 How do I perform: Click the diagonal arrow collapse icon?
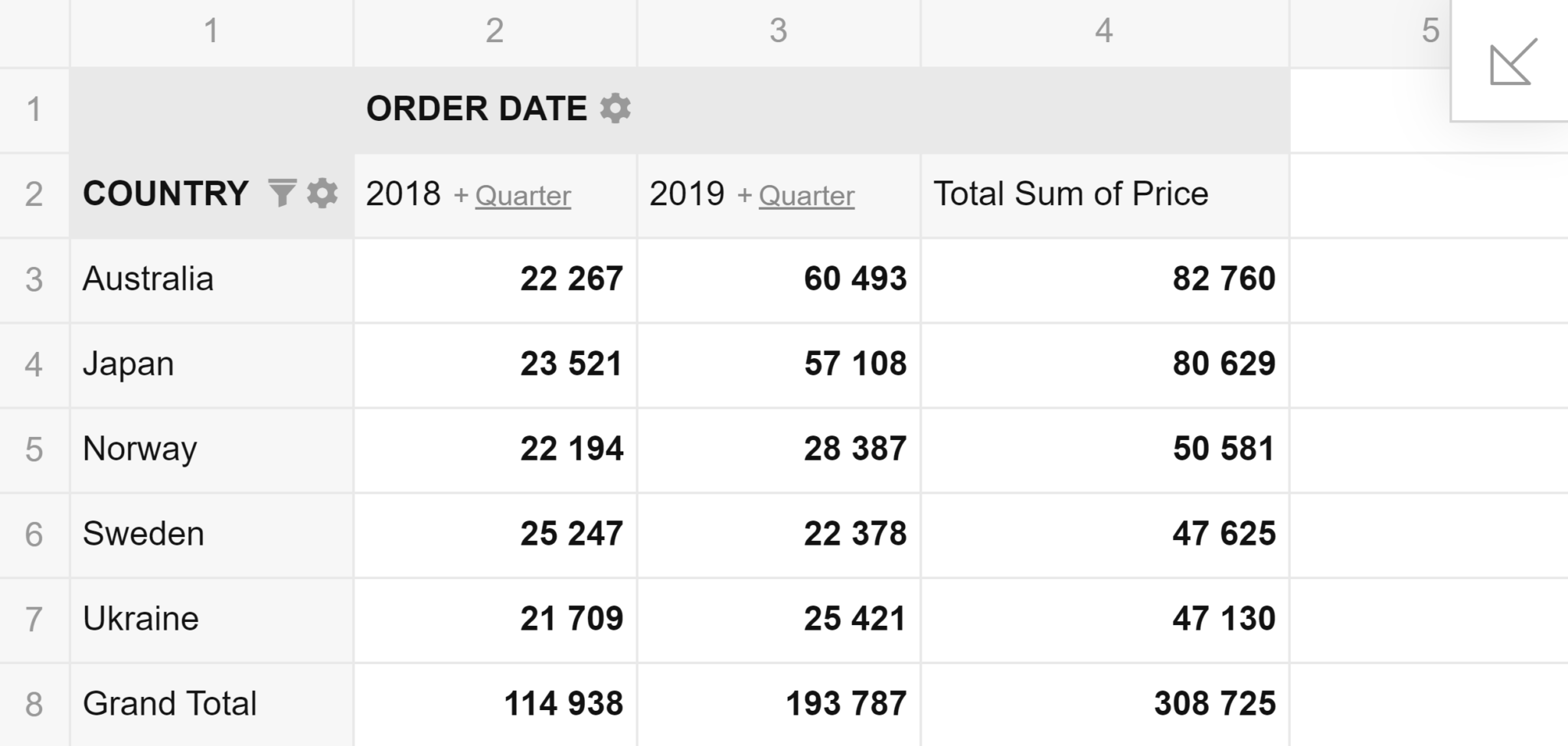click(1513, 62)
